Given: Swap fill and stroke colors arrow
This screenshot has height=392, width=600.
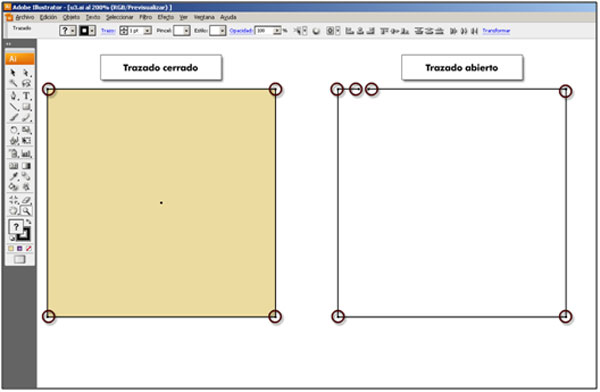Looking at the screenshot, I should click(x=29, y=222).
